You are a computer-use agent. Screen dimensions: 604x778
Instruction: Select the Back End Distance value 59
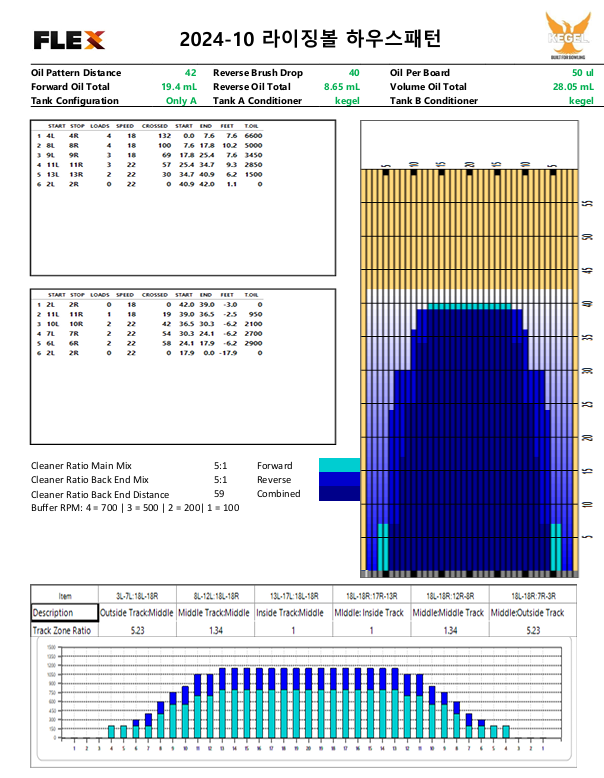pos(219,494)
